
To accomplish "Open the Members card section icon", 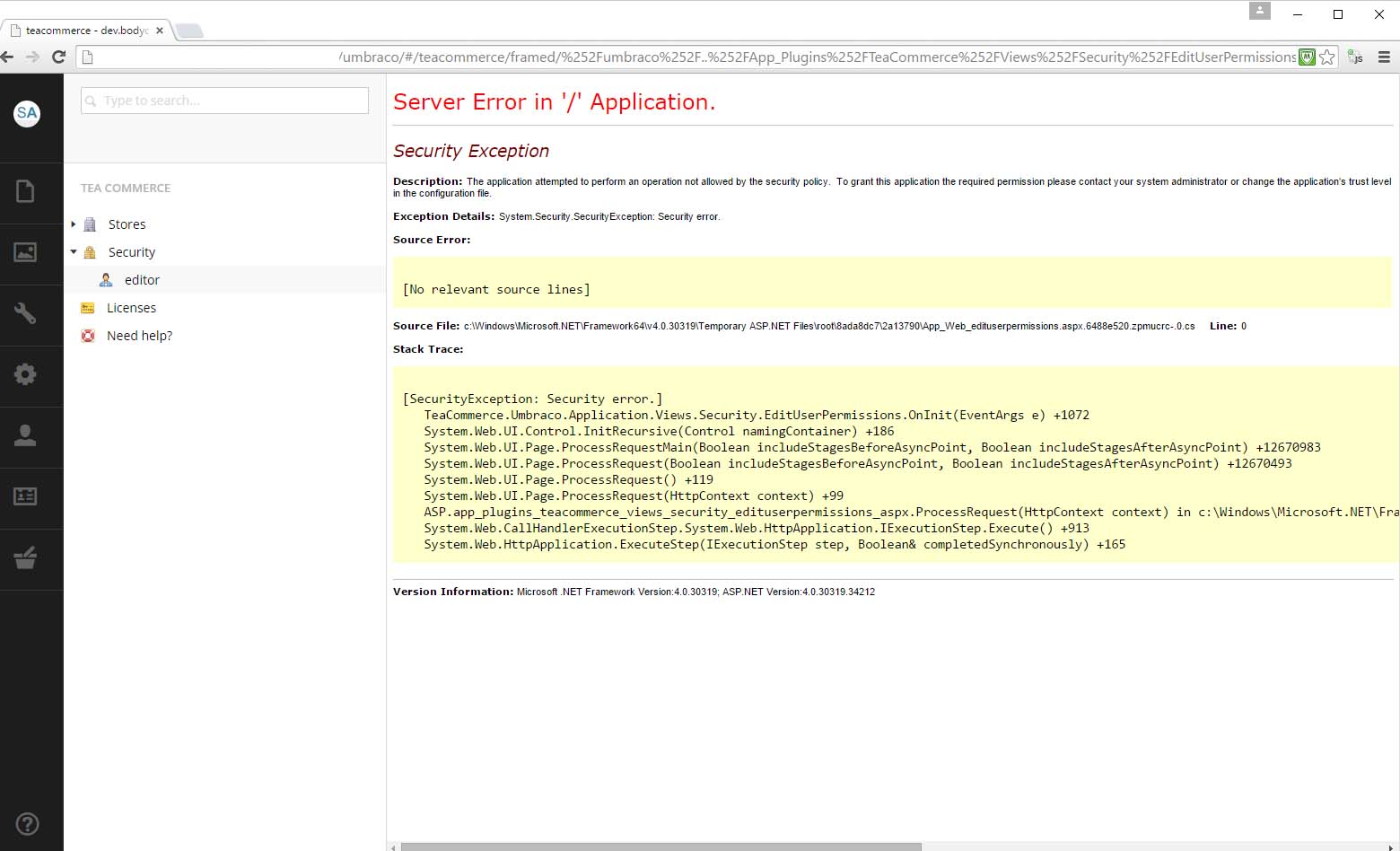I will pos(25,496).
